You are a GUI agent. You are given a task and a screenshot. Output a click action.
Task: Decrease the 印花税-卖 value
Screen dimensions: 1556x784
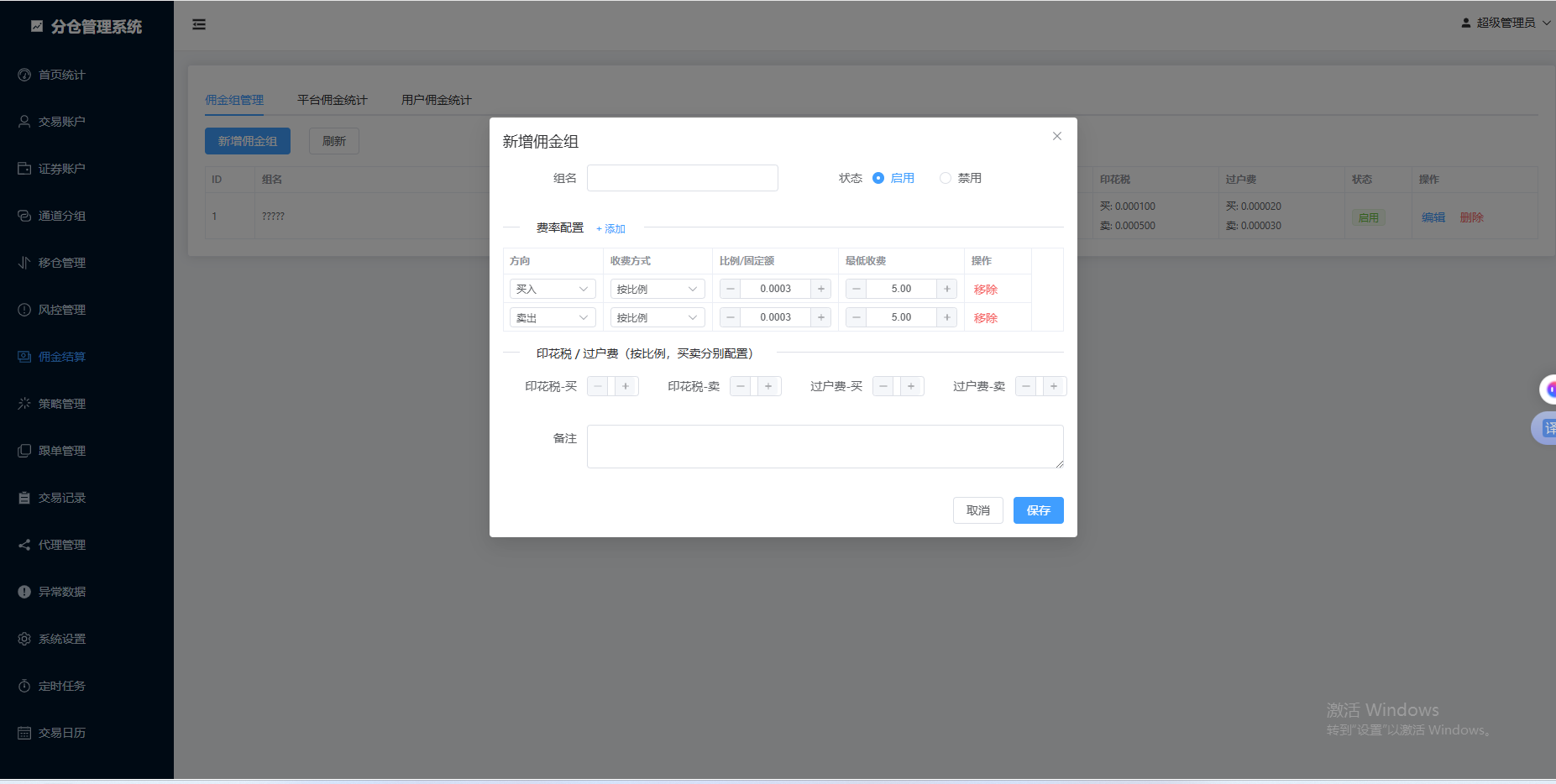pos(741,386)
